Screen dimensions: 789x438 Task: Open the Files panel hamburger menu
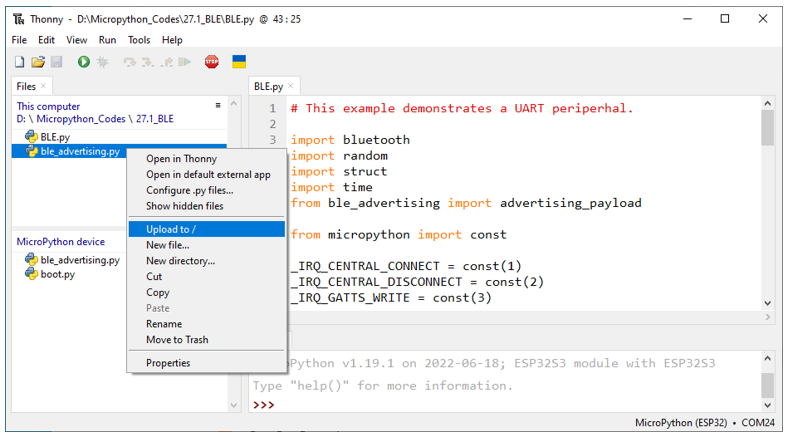pyautogui.click(x=218, y=105)
